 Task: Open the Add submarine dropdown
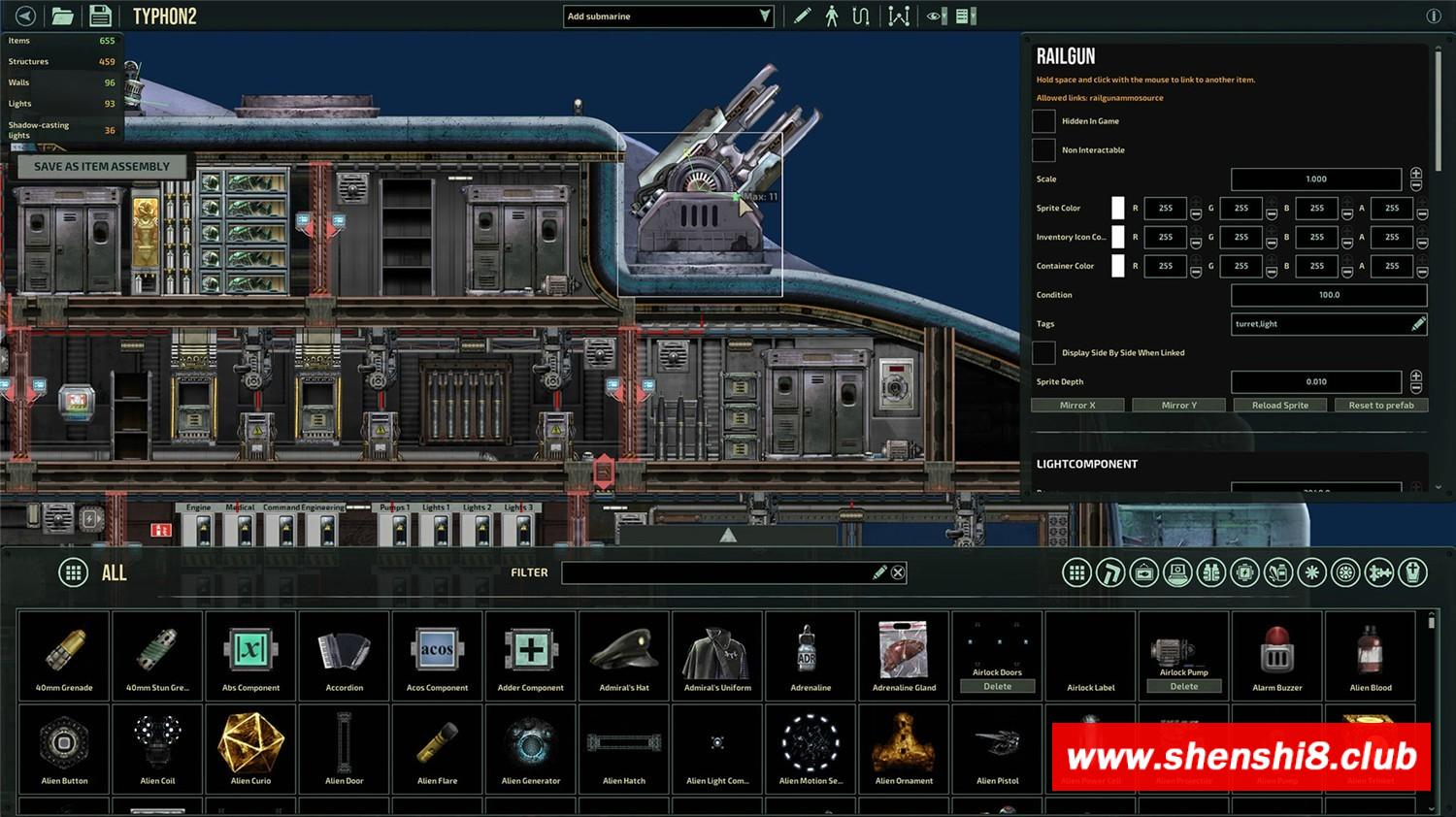coord(668,16)
